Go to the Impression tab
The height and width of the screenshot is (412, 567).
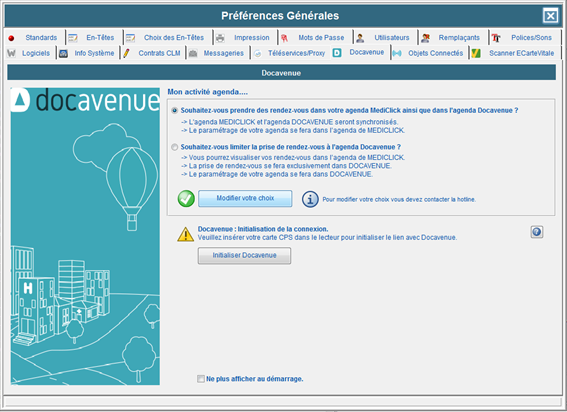[252, 38]
